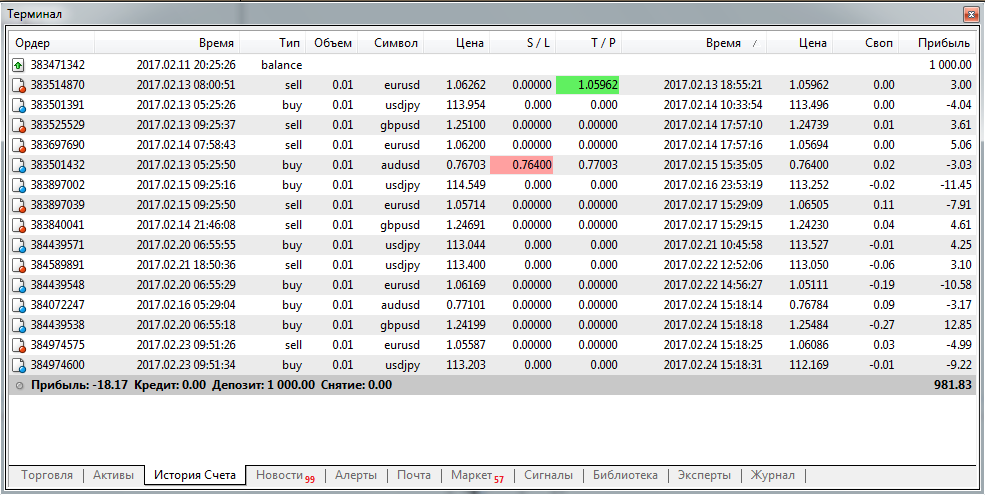Click the sell icon for order 383514870
Screen dimensions: 985x495
pos(19,85)
